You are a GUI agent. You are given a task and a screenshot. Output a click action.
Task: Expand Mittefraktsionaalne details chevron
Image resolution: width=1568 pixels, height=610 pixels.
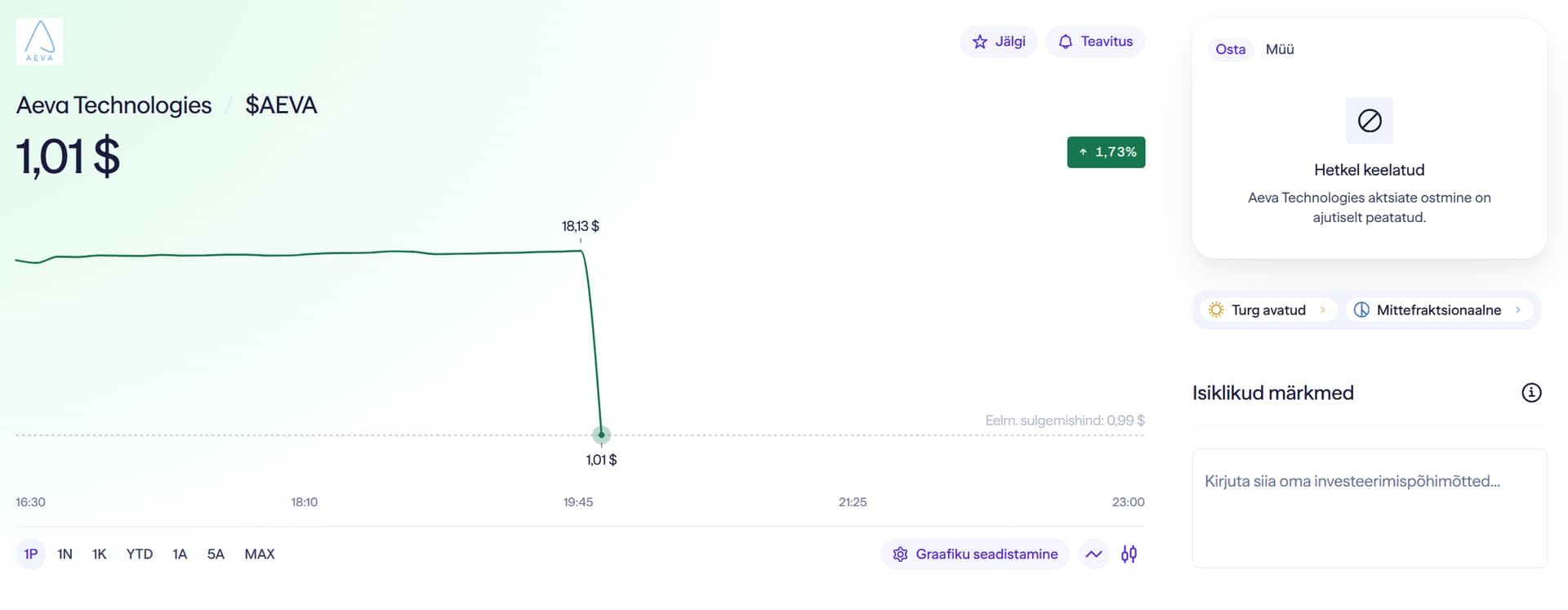coord(1518,310)
